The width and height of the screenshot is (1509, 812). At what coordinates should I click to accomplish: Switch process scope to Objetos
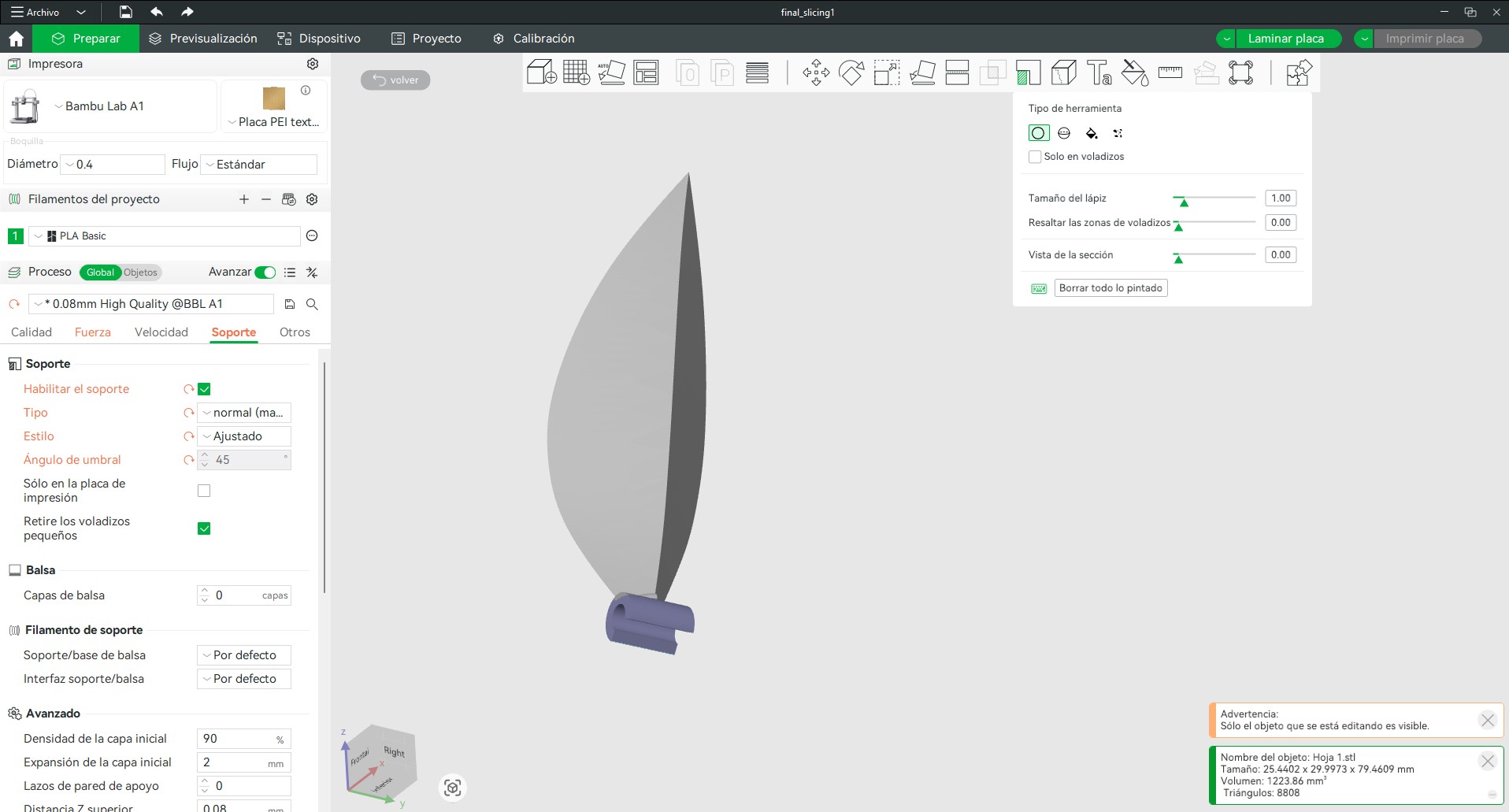(141, 273)
